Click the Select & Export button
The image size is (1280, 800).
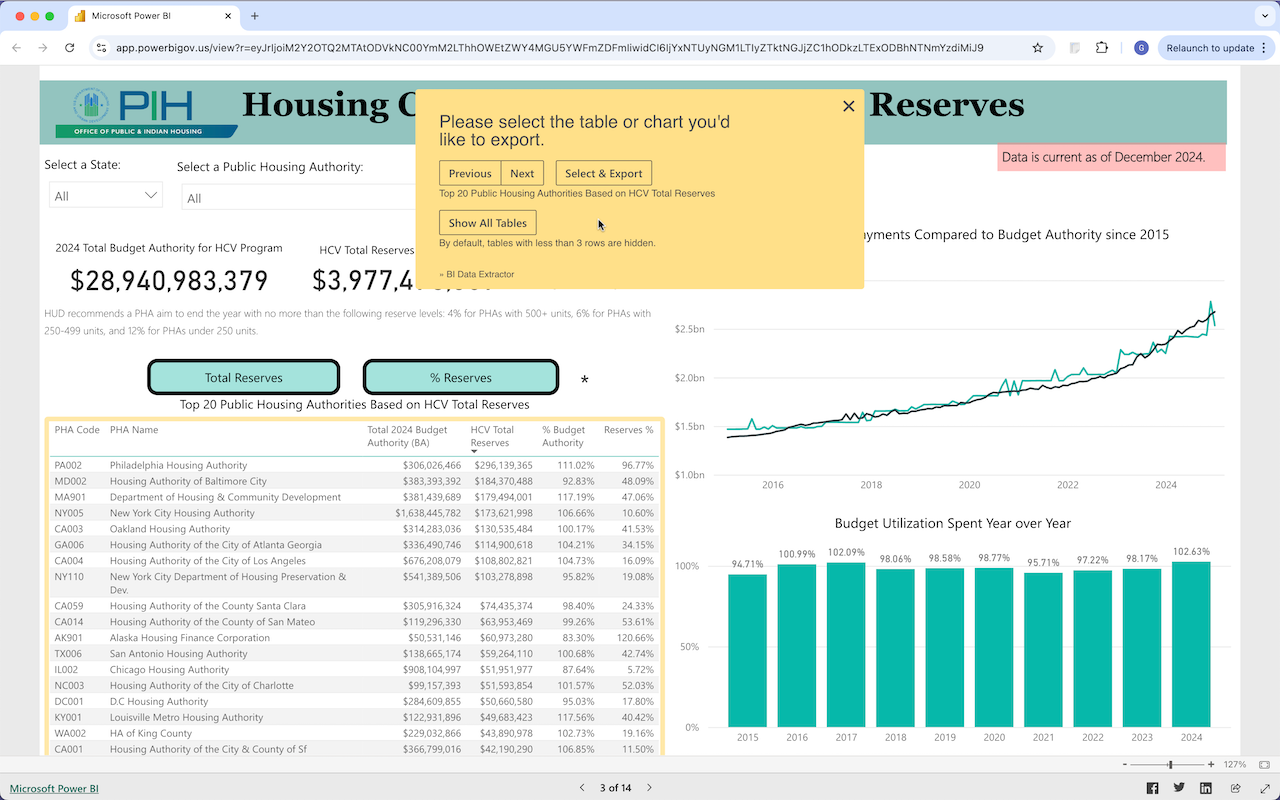603,173
